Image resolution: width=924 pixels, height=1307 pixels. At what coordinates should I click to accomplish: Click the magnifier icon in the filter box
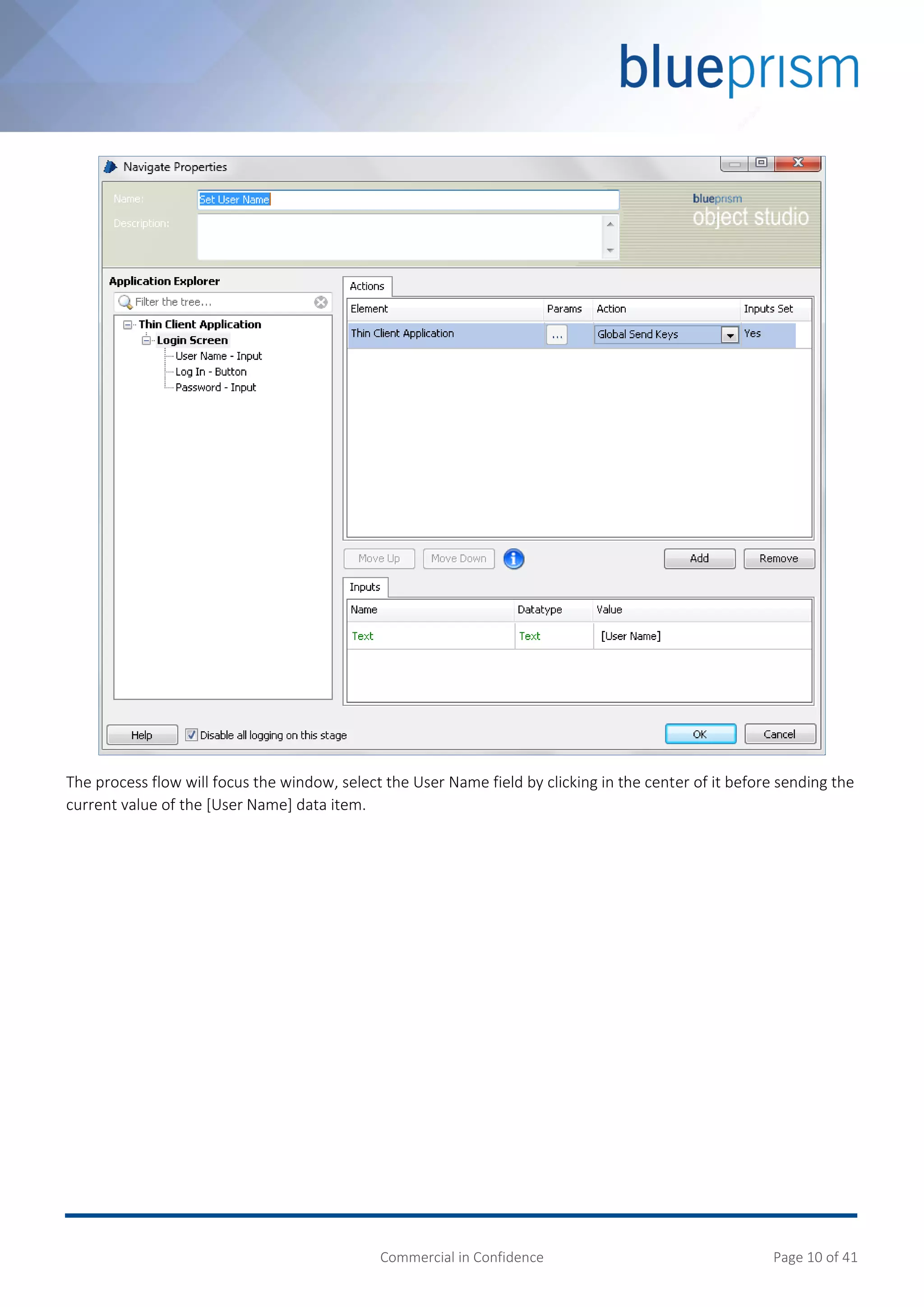(x=125, y=302)
